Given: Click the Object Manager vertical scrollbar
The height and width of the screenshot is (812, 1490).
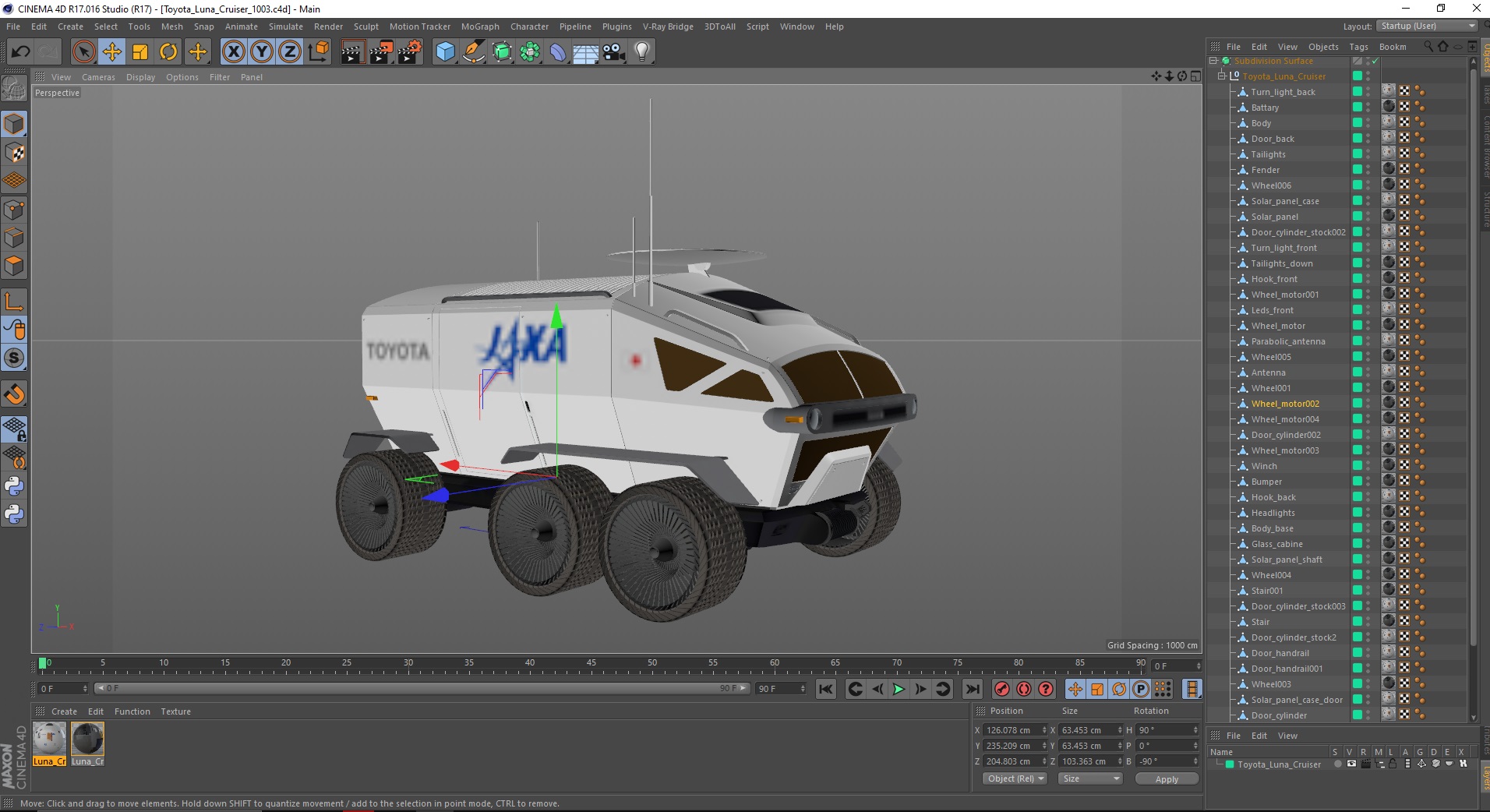Looking at the screenshot, I should point(1473,358).
